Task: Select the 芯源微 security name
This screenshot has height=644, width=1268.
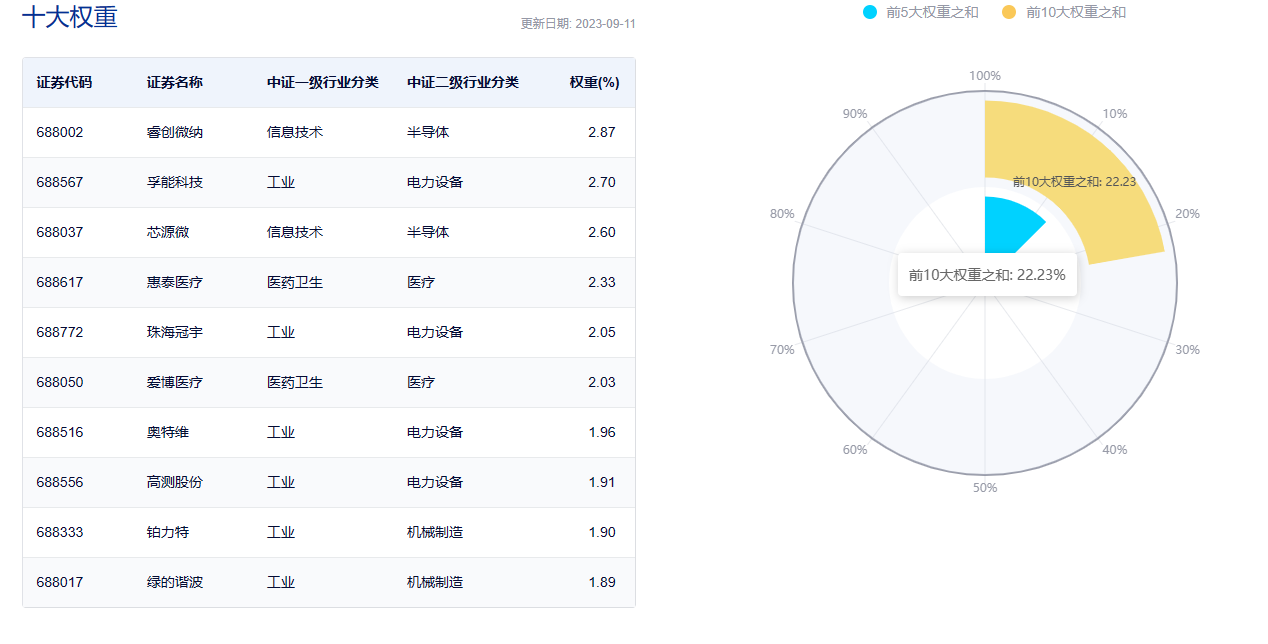Action: click(x=167, y=232)
